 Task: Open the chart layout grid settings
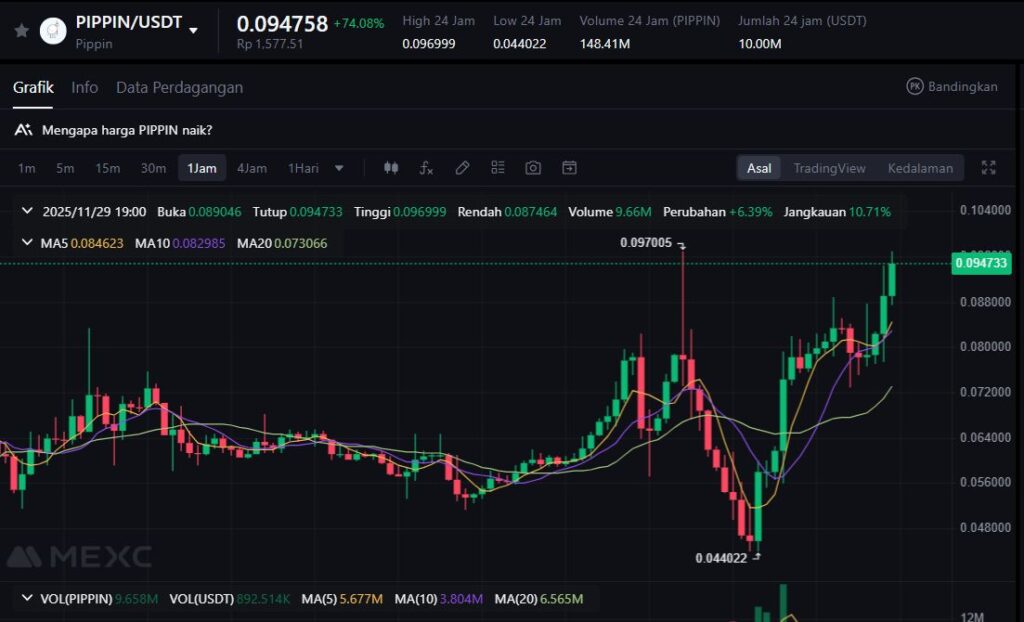coord(498,168)
